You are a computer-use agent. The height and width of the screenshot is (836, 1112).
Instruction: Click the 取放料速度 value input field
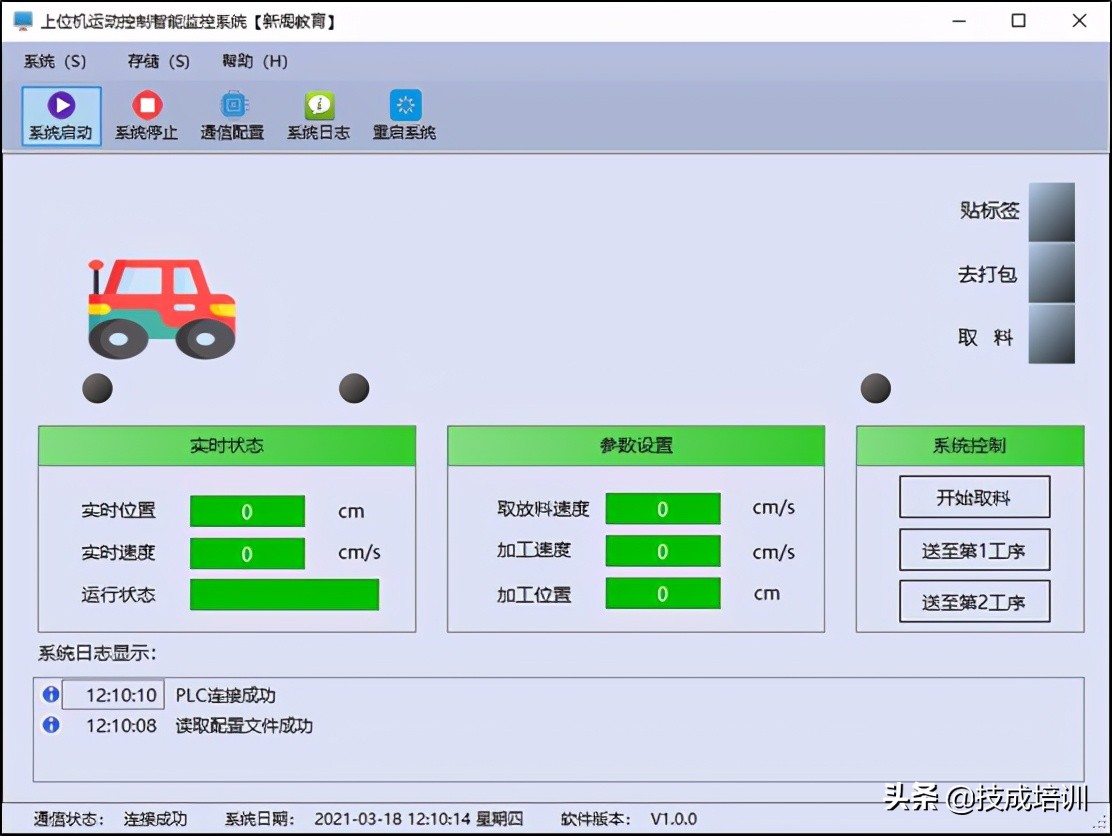662,509
